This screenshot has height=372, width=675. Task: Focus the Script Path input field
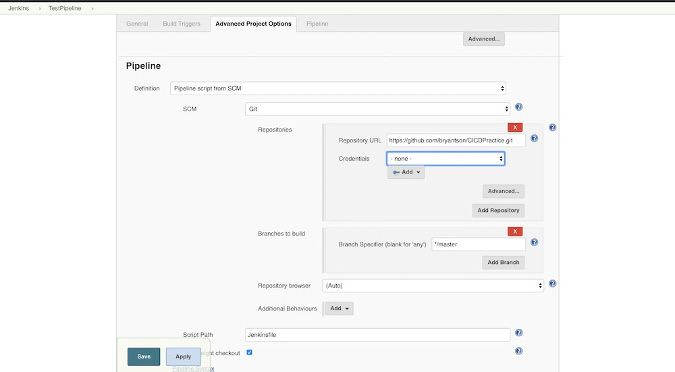378,335
